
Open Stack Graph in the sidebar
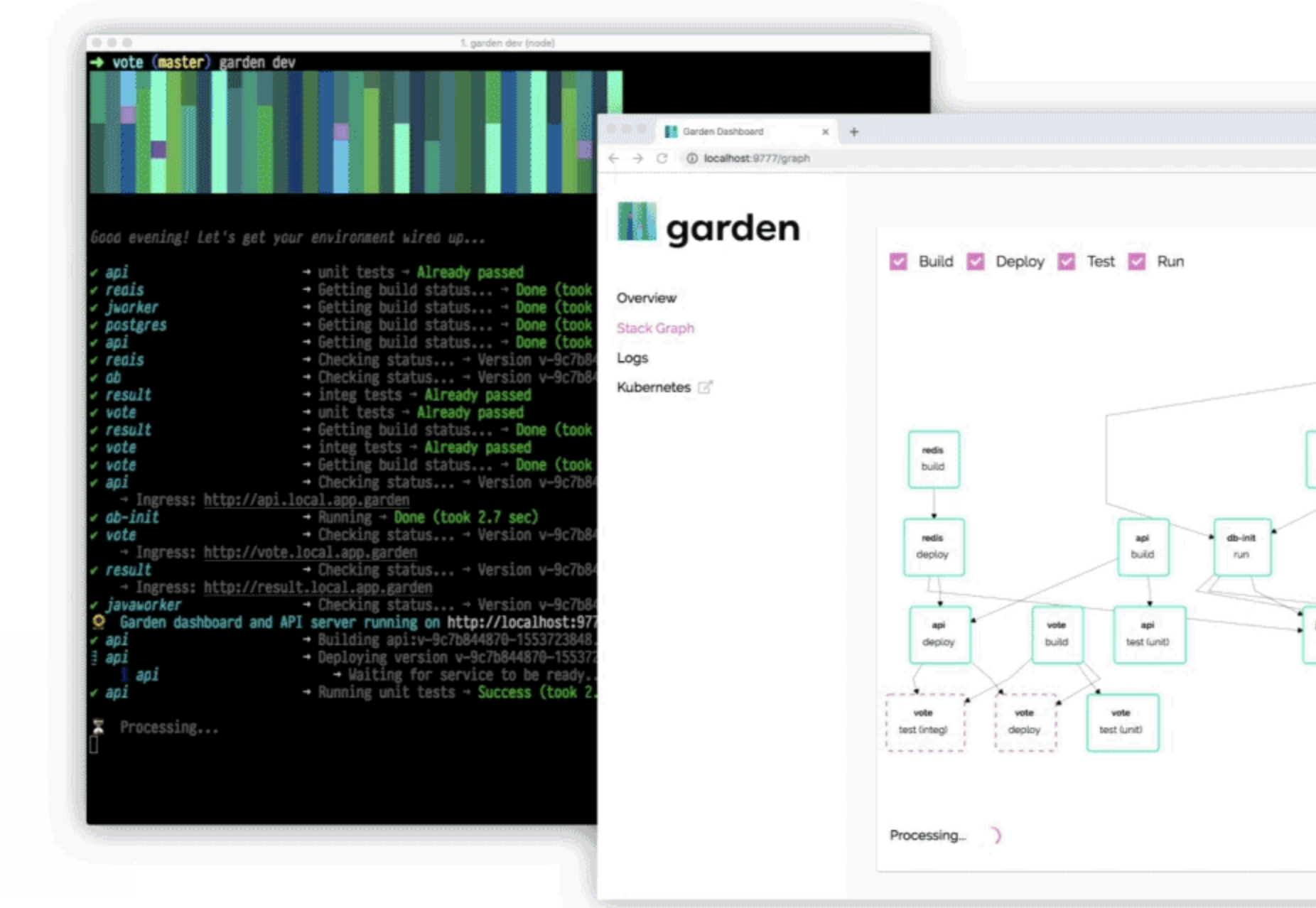pos(655,328)
